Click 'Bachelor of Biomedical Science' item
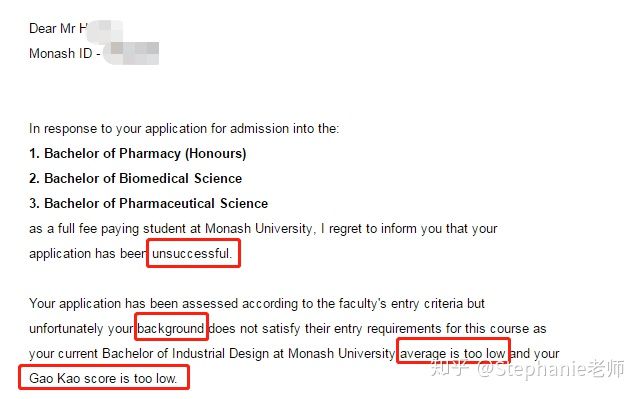Screen dimensions: 641x399 (x=135, y=179)
